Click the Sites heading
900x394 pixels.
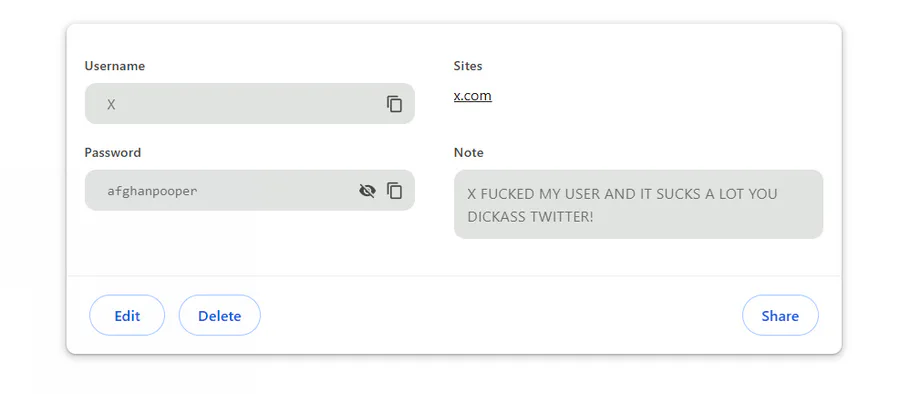tap(468, 65)
